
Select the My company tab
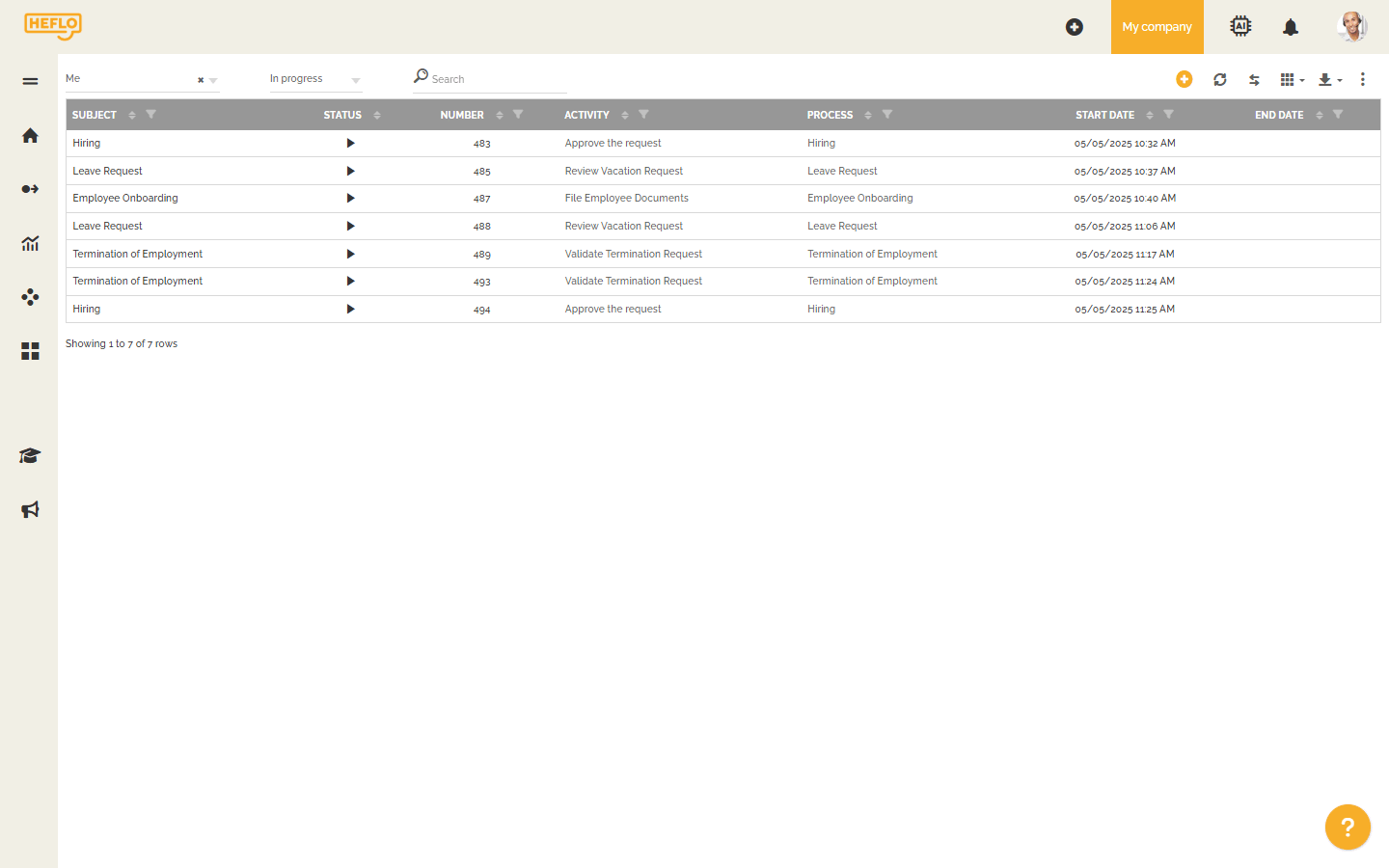(x=1157, y=26)
